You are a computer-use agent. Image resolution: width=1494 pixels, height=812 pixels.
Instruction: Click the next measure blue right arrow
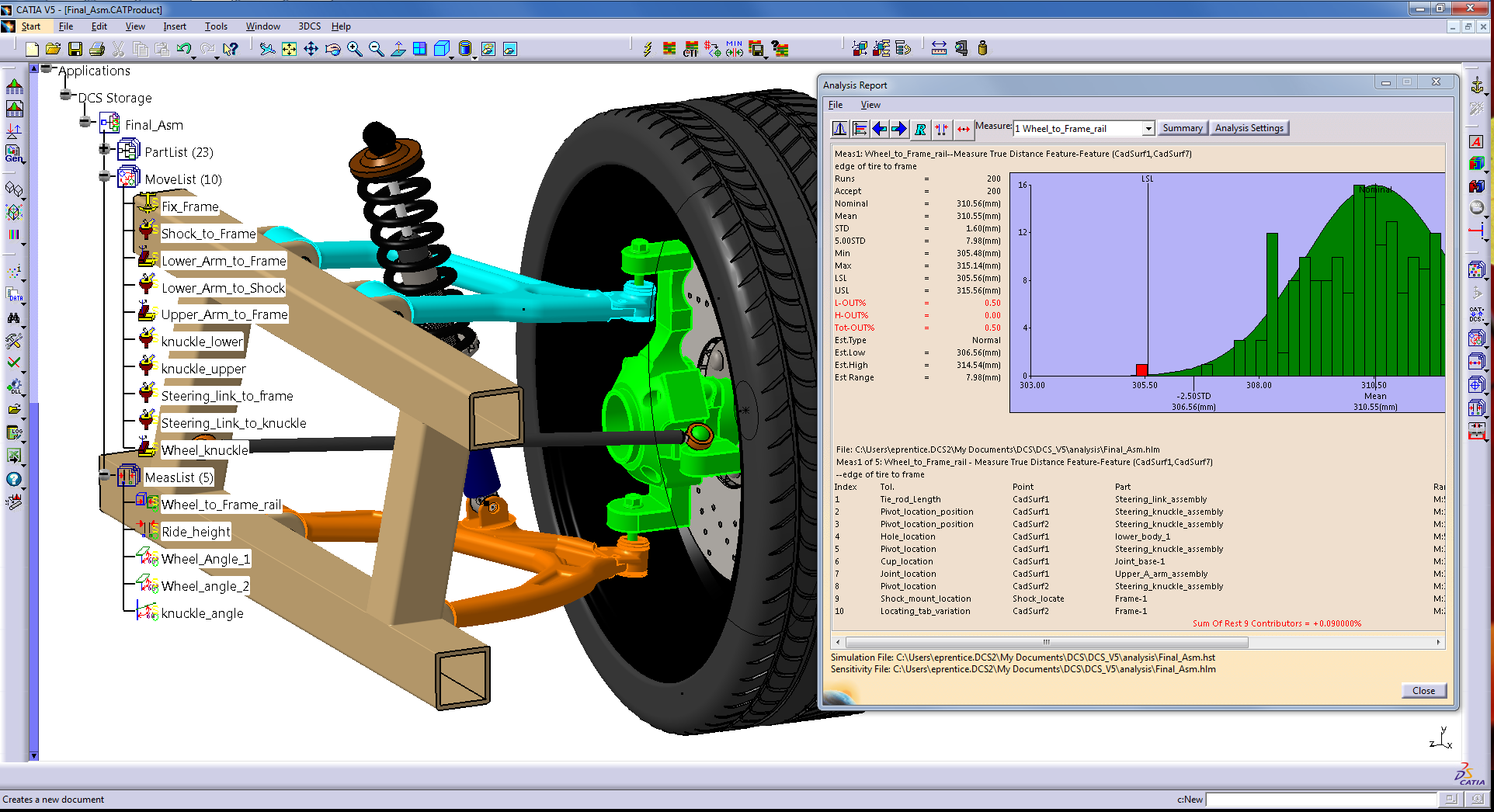tap(899, 129)
